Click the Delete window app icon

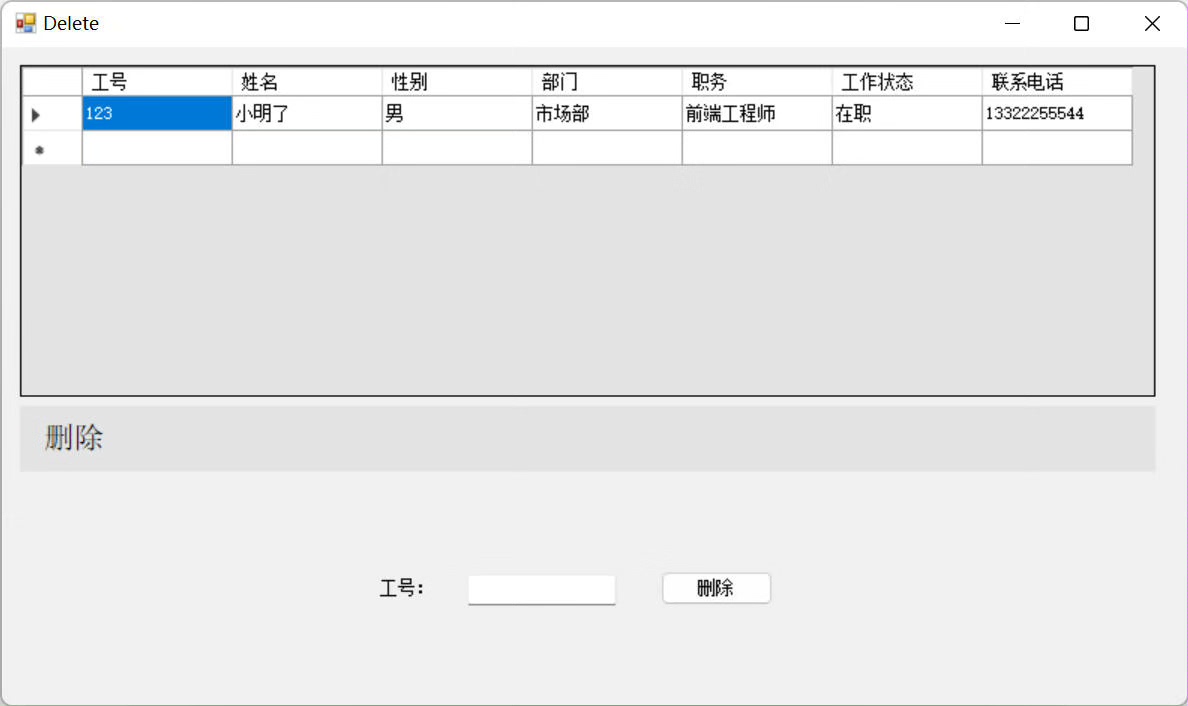click(26, 23)
